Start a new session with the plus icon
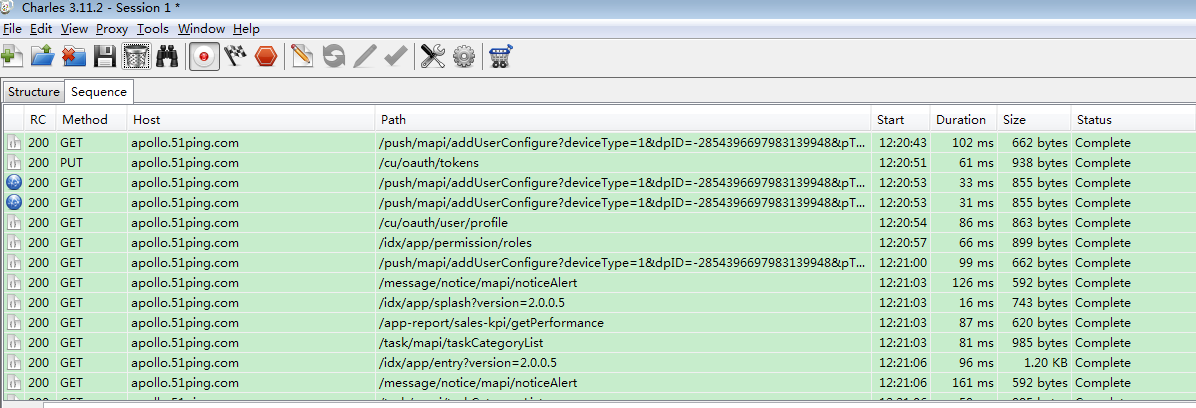Image resolution: width=1196 pixels, height=408 pixels. pos(11,57)
